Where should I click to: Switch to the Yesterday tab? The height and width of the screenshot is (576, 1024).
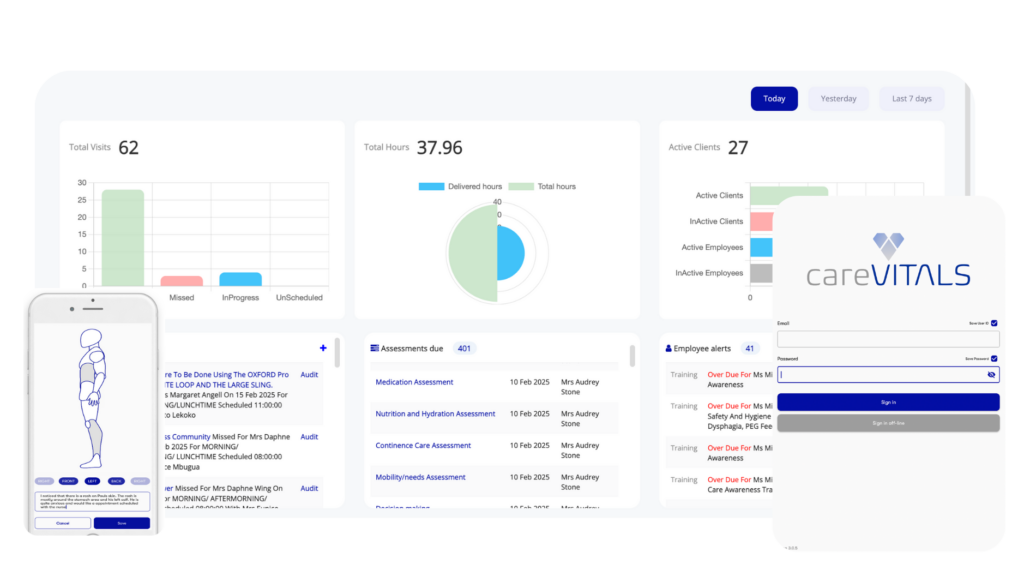838,98
